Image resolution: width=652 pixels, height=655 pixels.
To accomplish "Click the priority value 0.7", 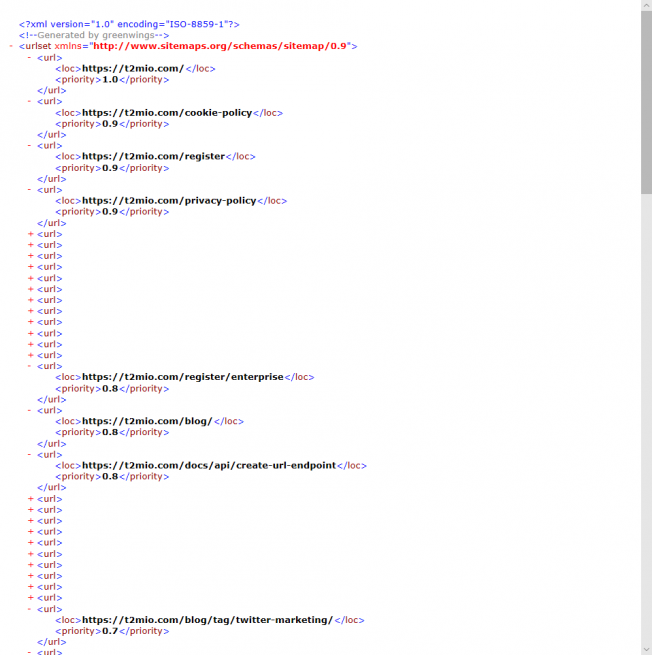I will click(110, 631).
